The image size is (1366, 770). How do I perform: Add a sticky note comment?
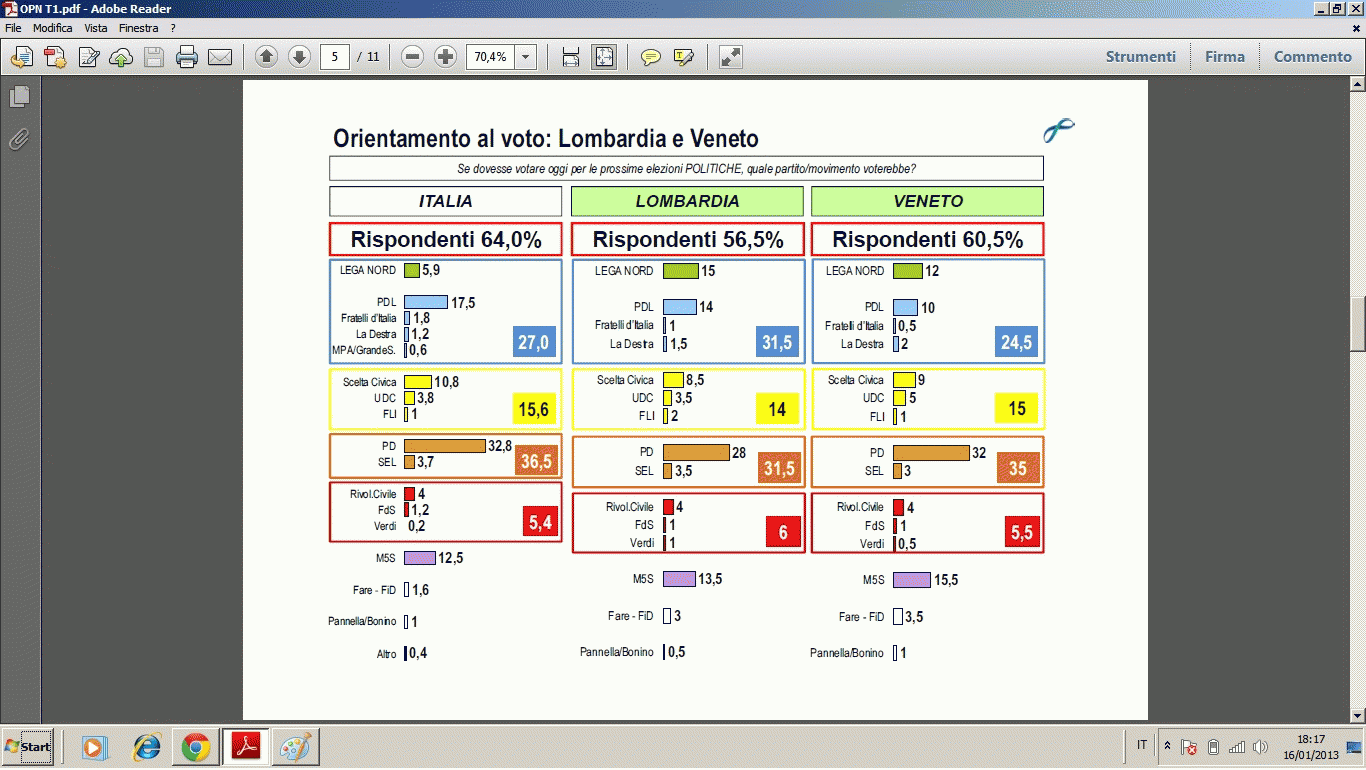click(651, 57)
